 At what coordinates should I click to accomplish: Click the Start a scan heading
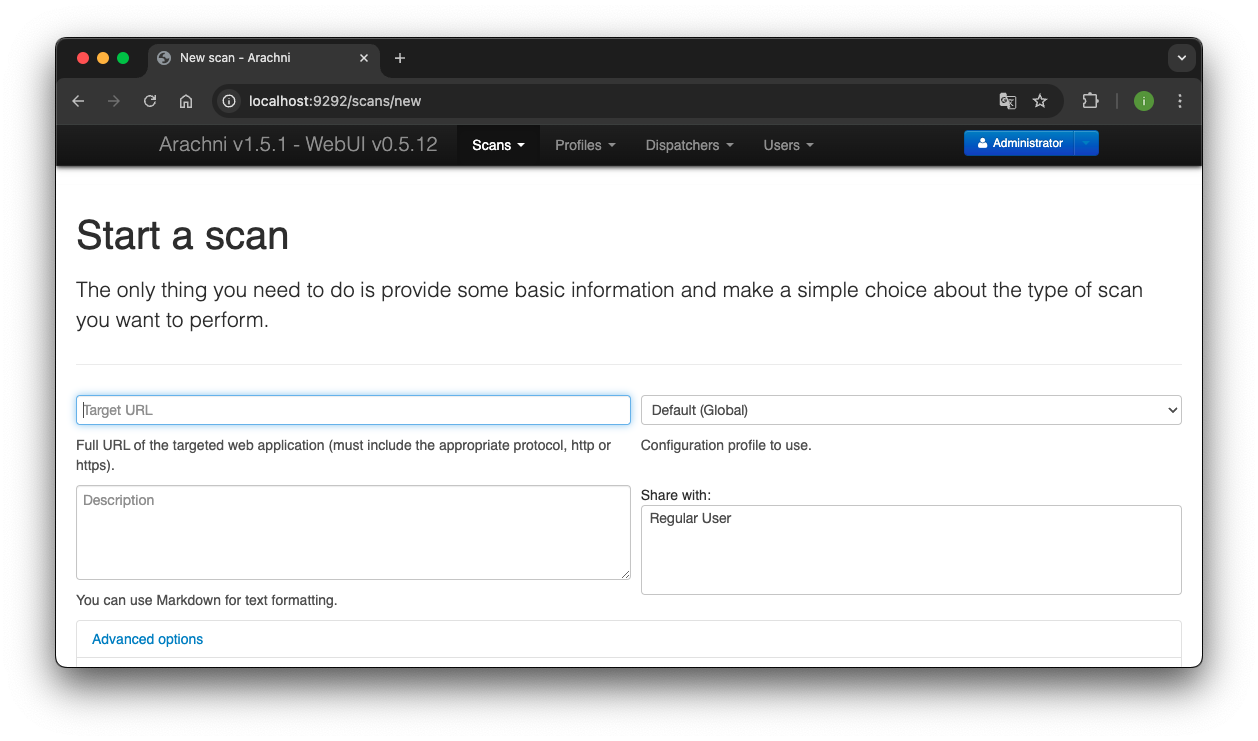click(182, 236)
